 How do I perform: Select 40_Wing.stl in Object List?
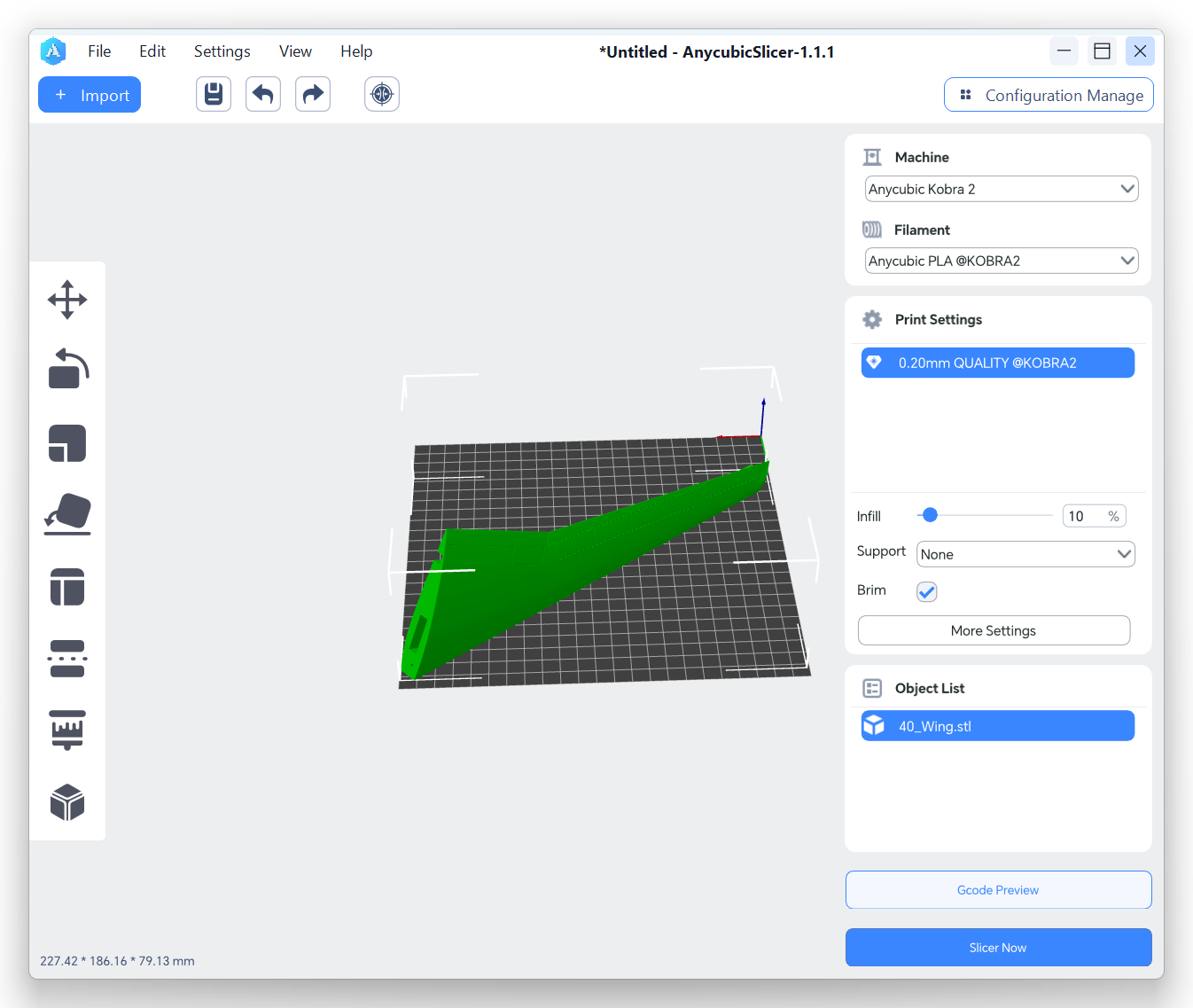point(997,726)
